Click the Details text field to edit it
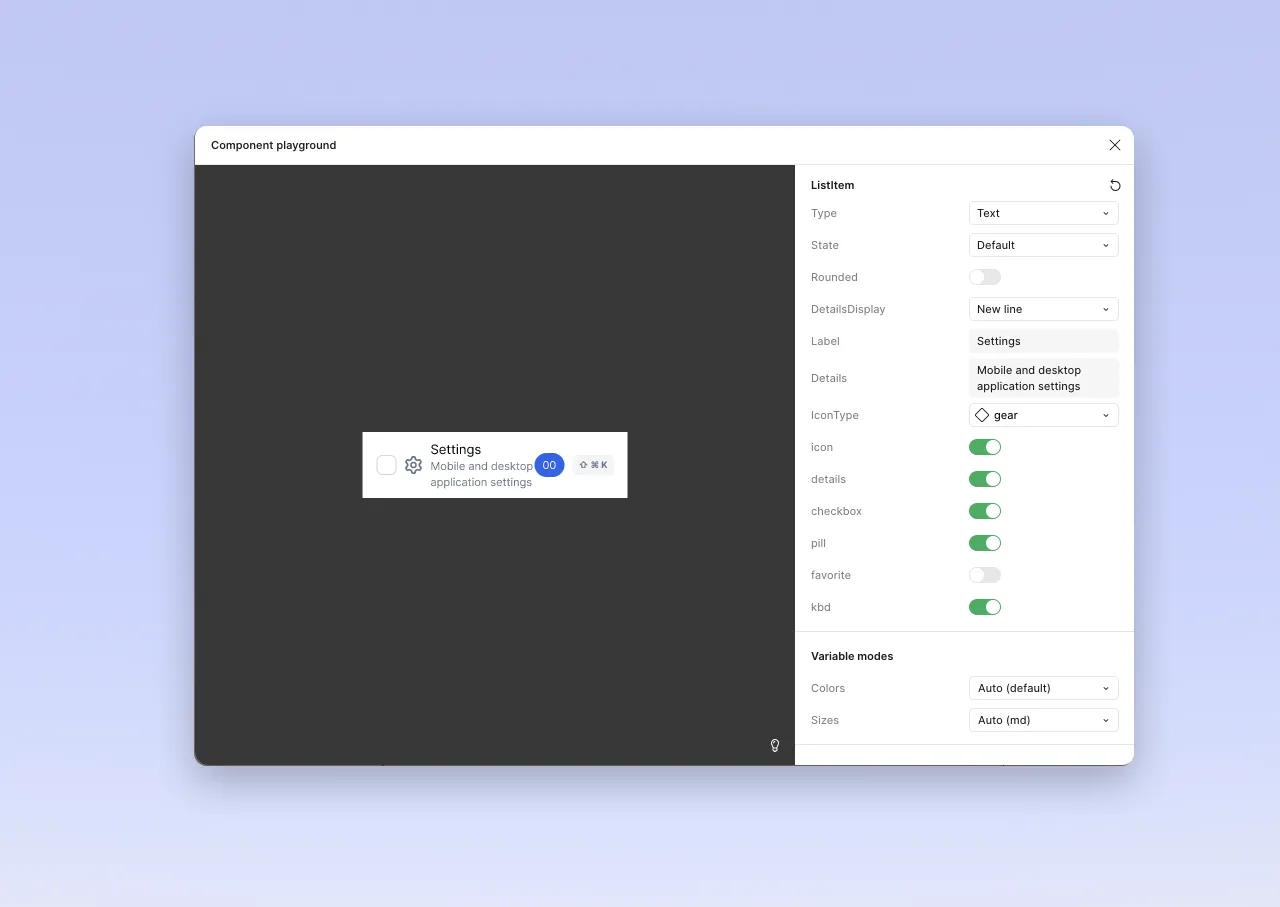This screenshot has height=907, width=1280. click(x=1043, y=378)
